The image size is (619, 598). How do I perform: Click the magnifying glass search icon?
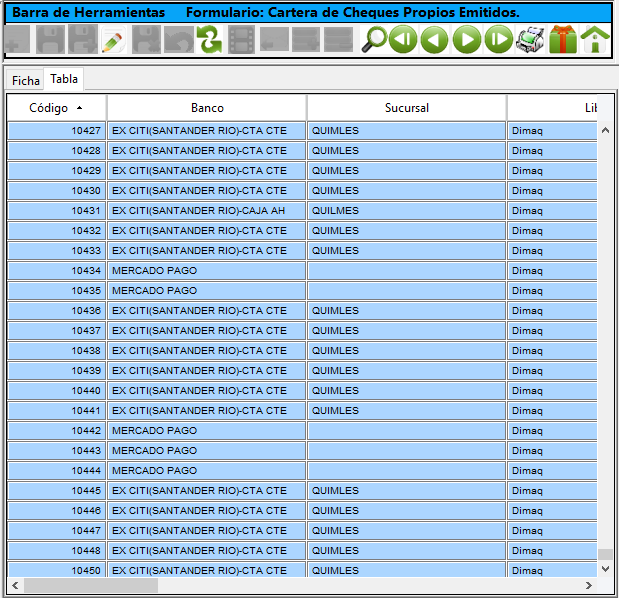pos(374,40)
